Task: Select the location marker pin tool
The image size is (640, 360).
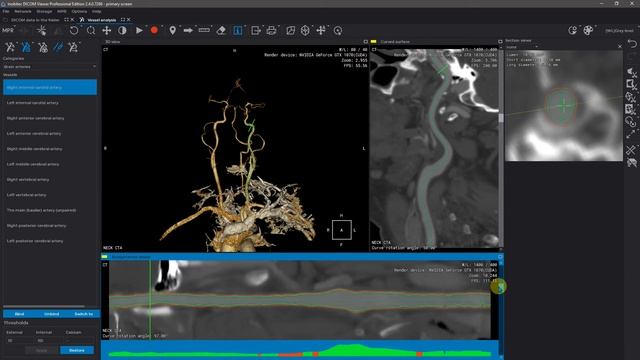Action: 172,30
